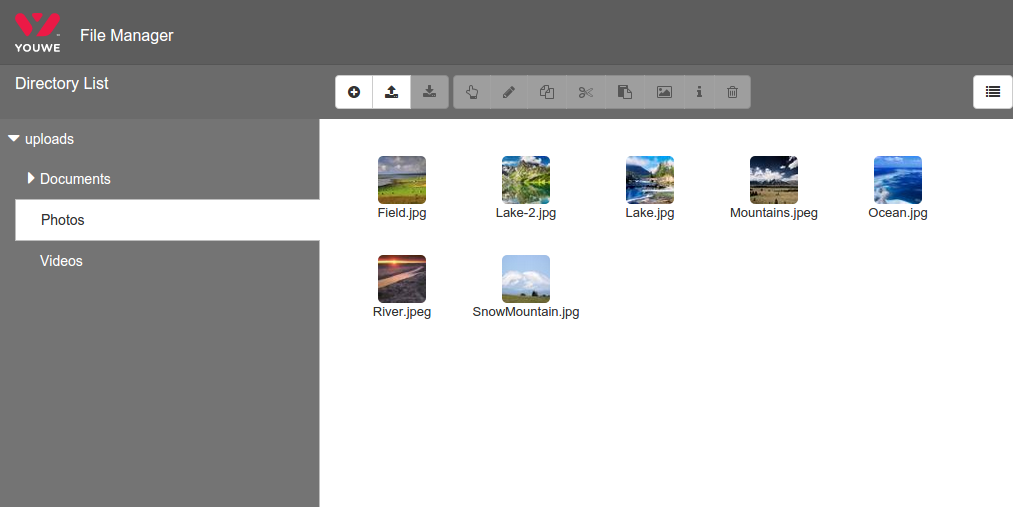
Task: Click the cut scissors icon
Action: pyautogui.click(x=586, y=92)
